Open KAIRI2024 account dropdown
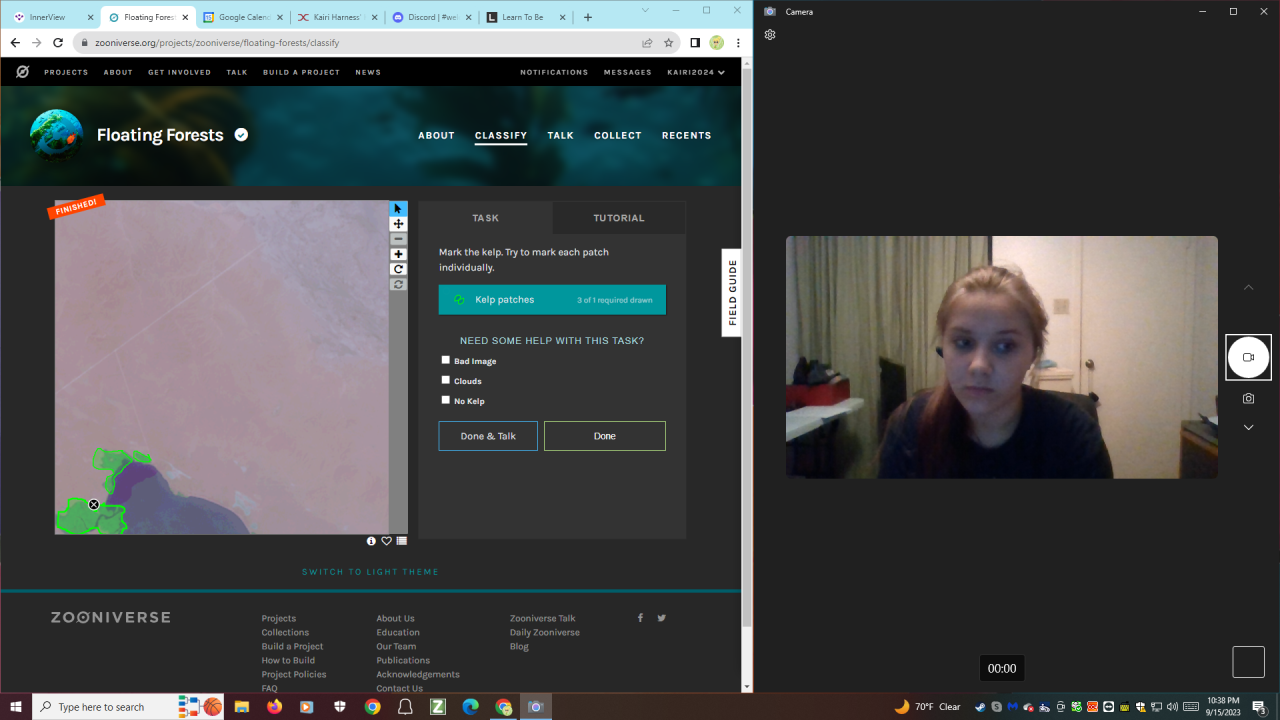Viewport: 1280px width, 720px height. click(x=696, y=72)
